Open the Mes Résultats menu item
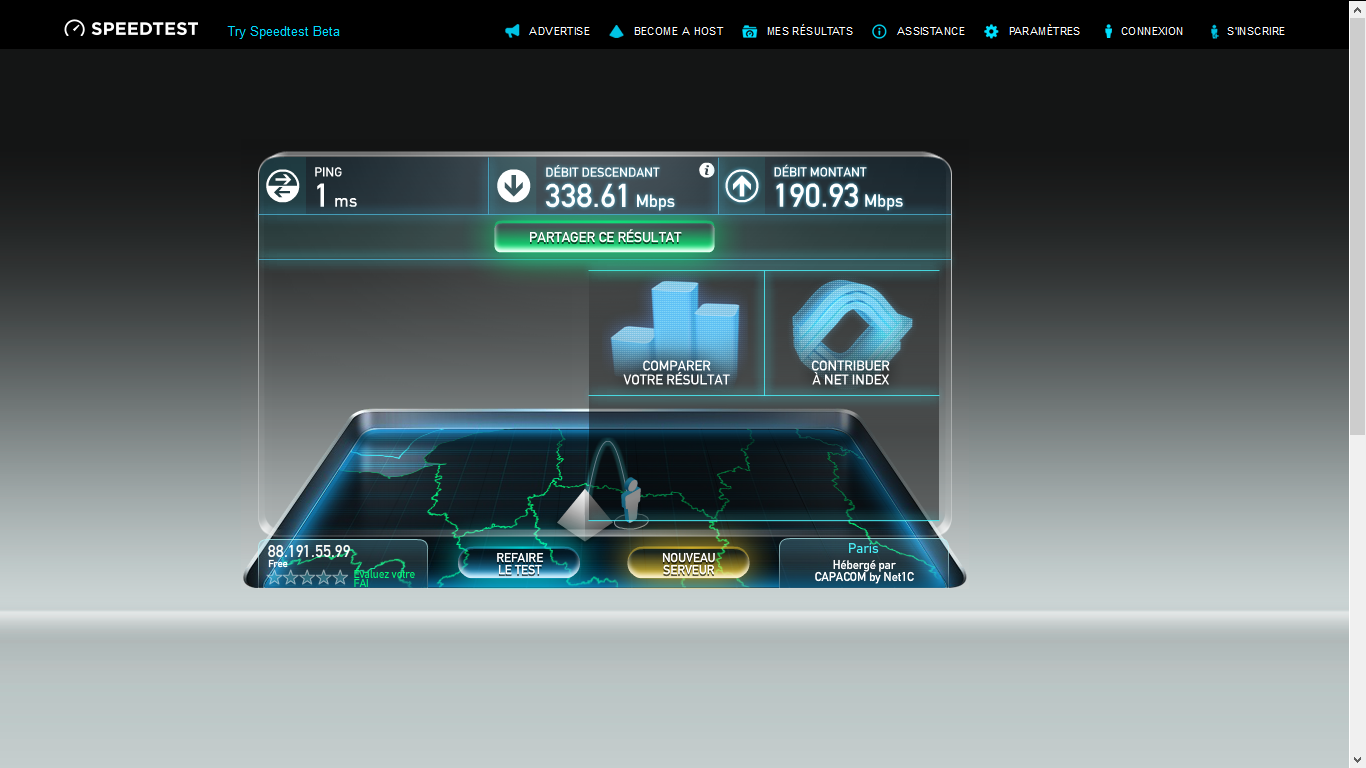Screen dimensions: 1366x768 (809, 31)
